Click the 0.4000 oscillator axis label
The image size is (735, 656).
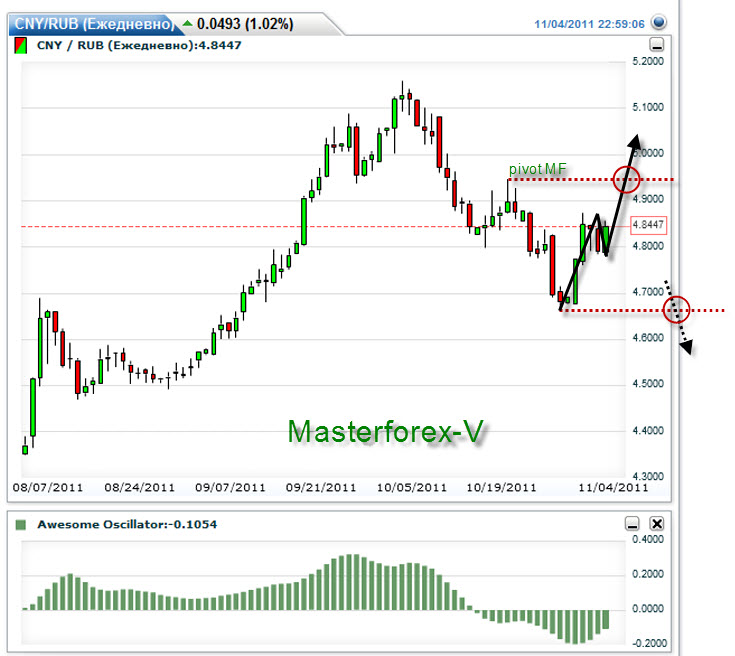tap(648, 539)
